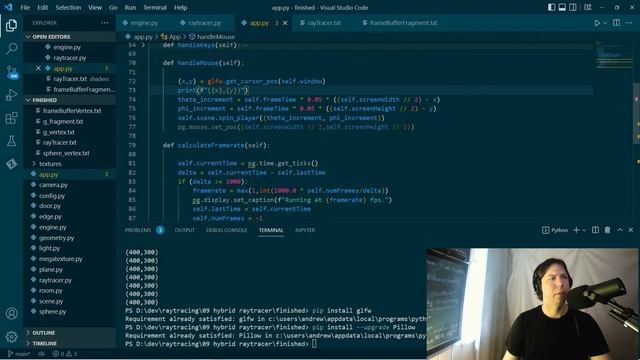The image size is (640, 360).
Task: Maximize the panel with up chevron
Action: tap(620, 230)
